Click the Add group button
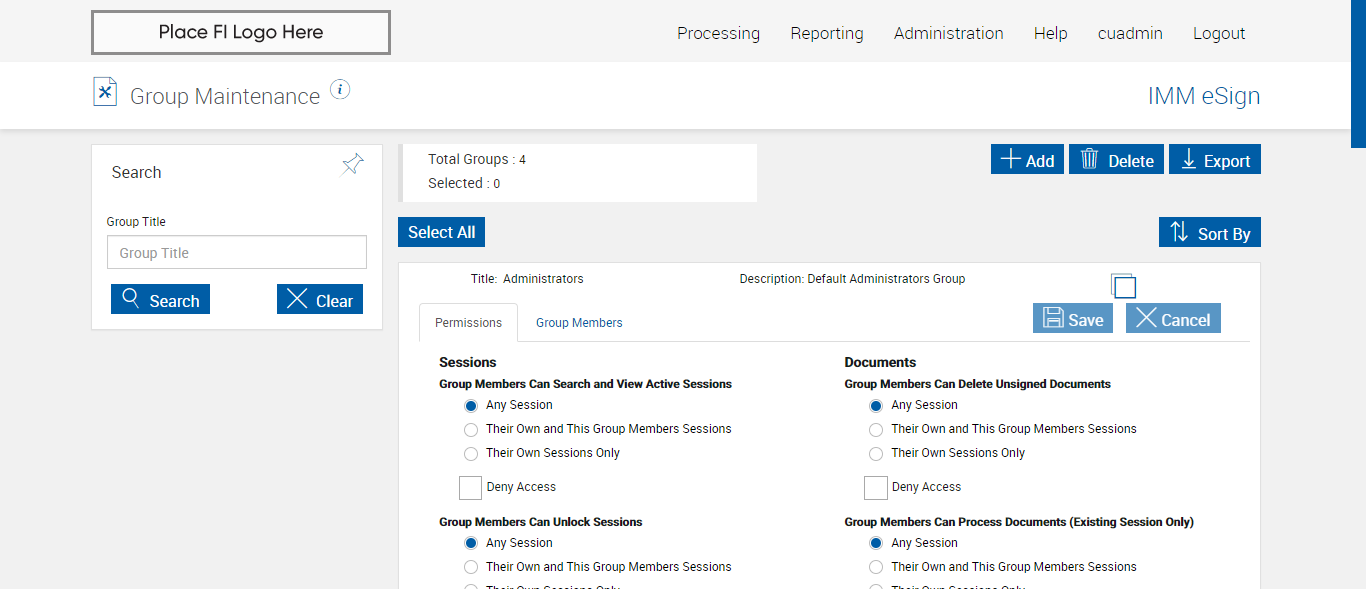This screenshot has width=1366, height=589. click(x=1027, y=160)
